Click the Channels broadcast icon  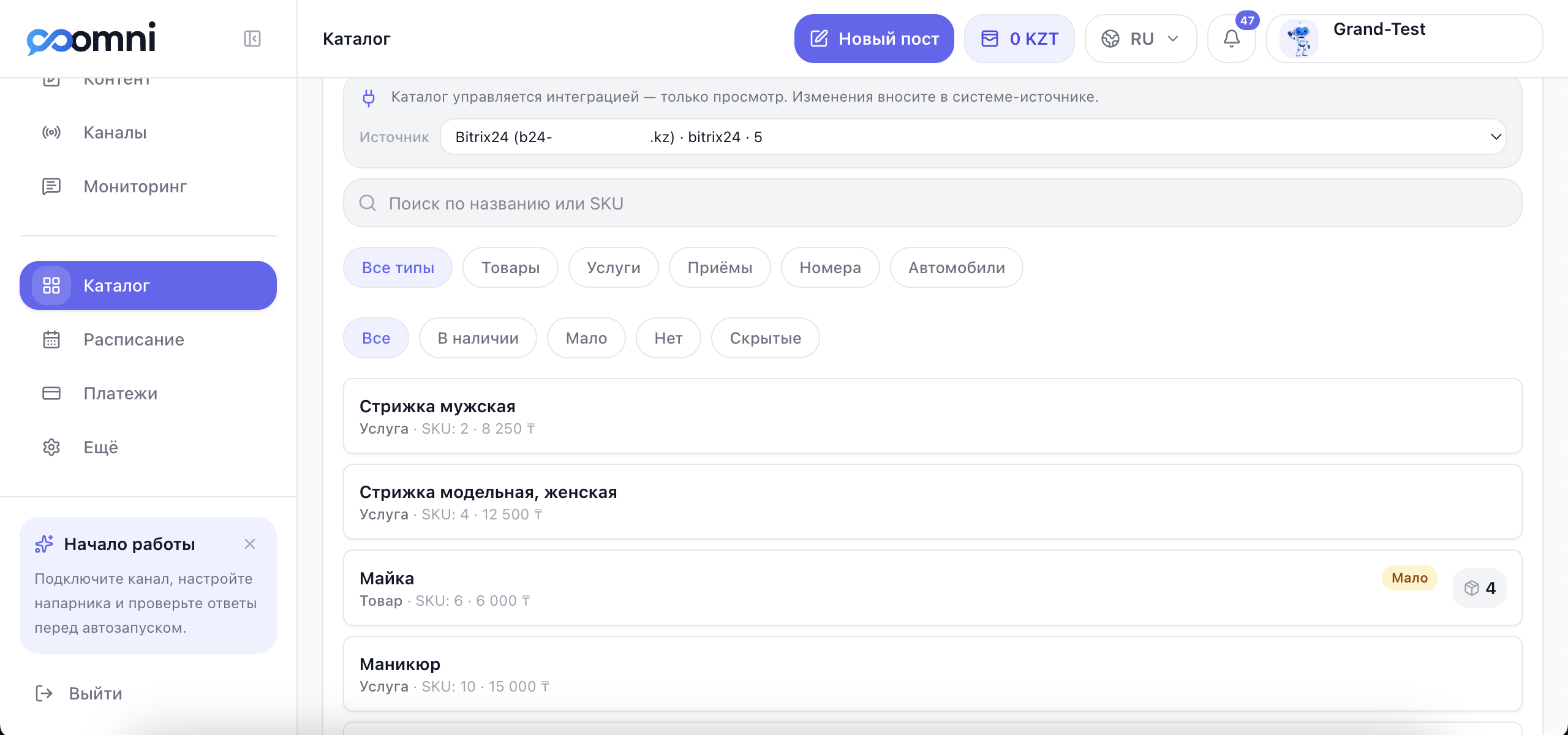coord(51,132)
